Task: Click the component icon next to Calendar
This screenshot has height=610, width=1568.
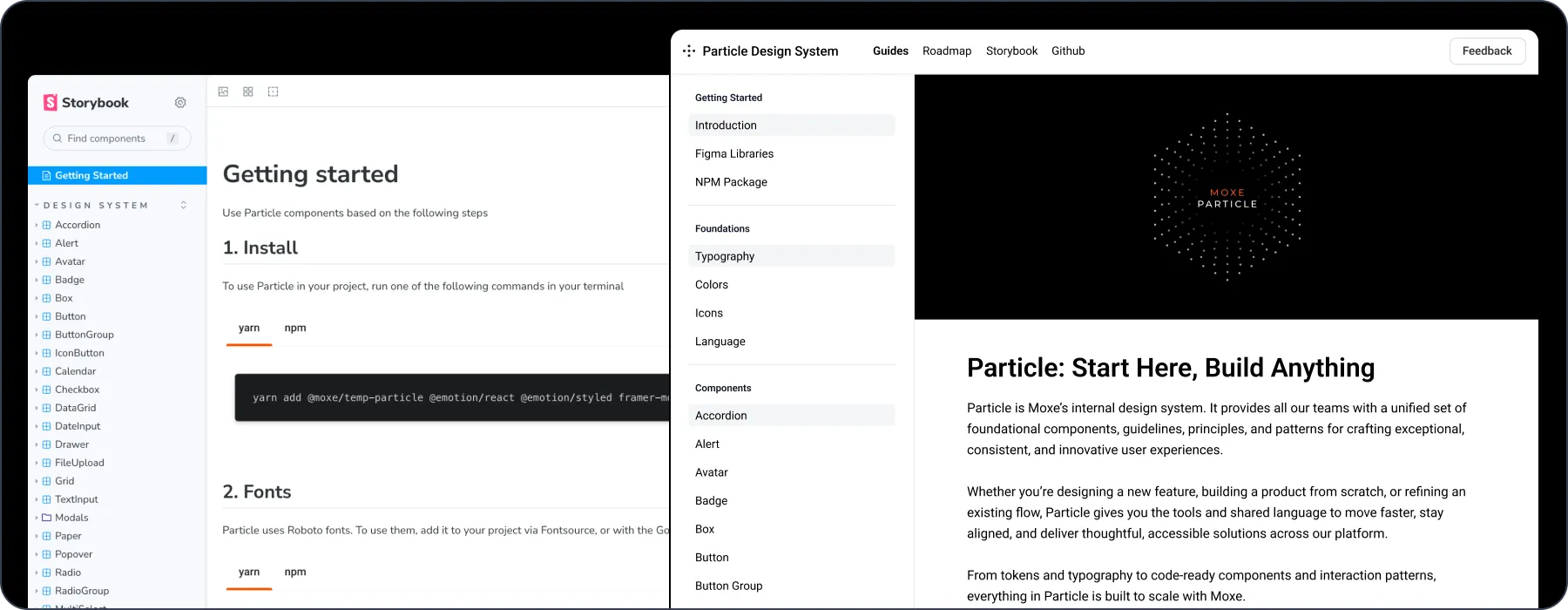Action: pos(47,371)
